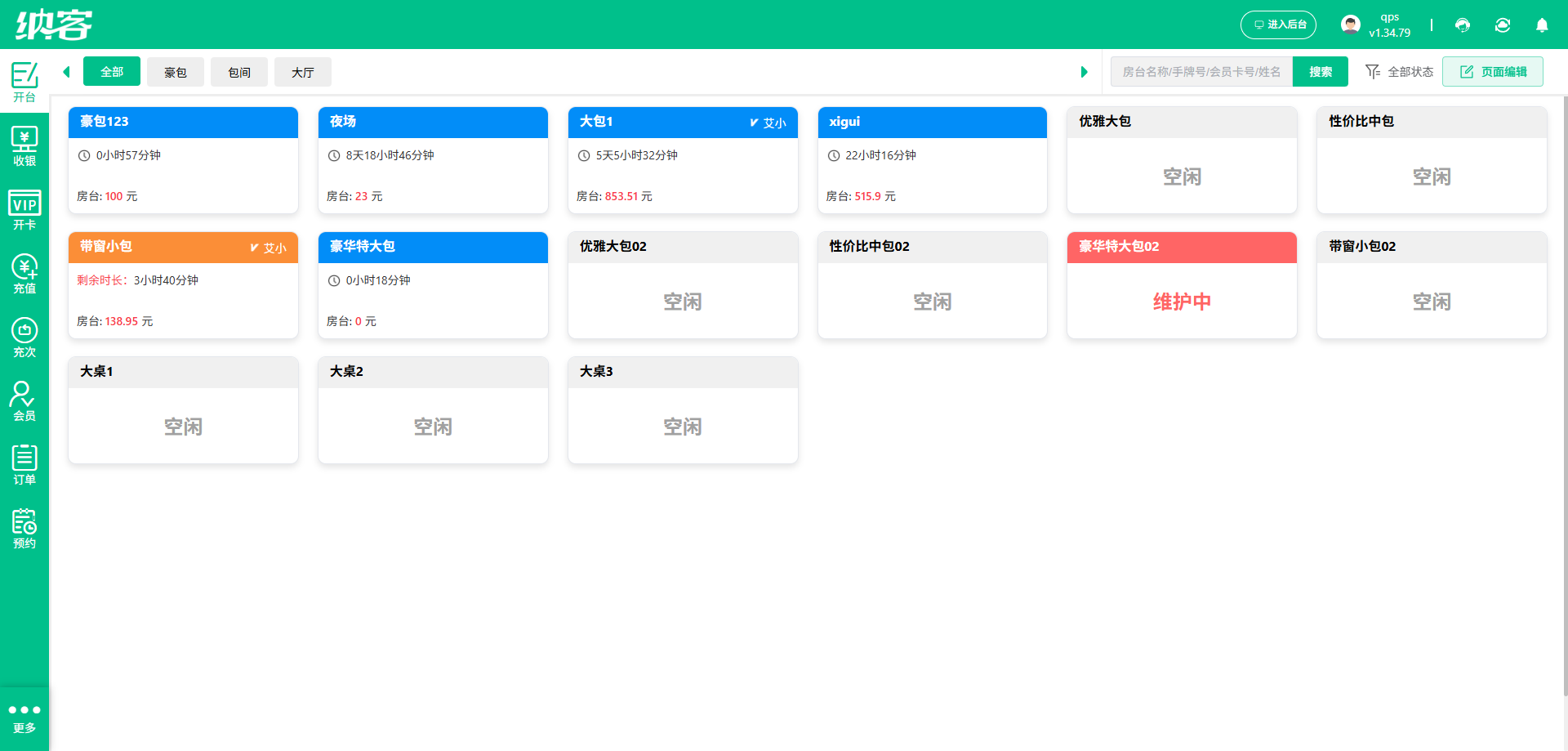This screenshot has width=1568, height=751.
Task: Open the 豪华特大包02 maintenance card
Action: [x=1182, y=285]
